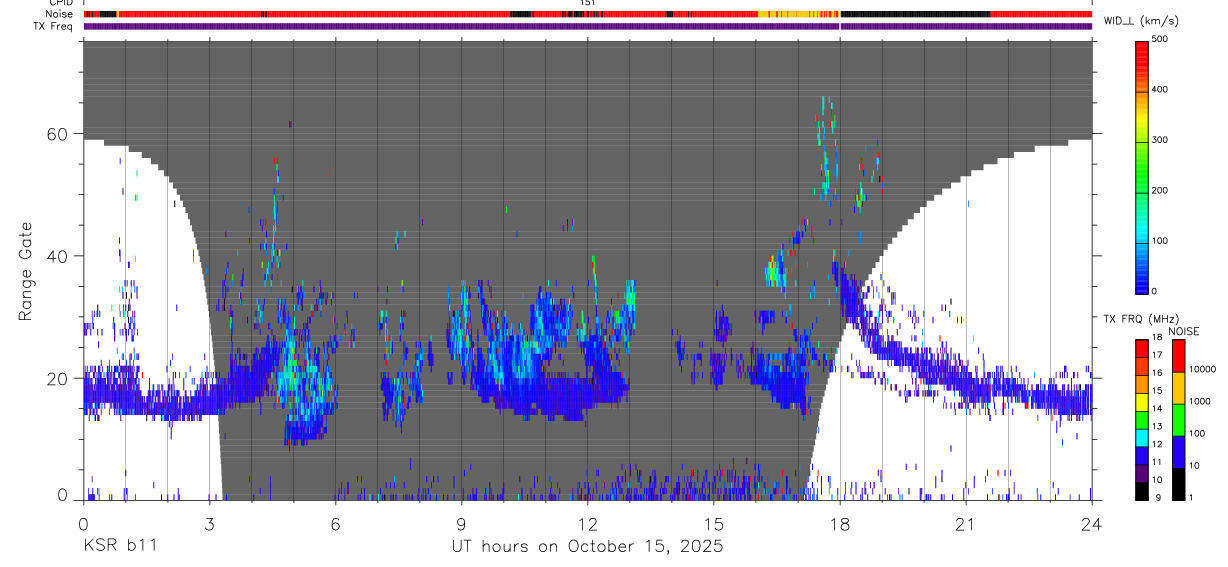This screenshot has width=1228, height=567.
Task: Click the '11' tick in the TX FRQ legend
Action: [x=1156, y=462]
